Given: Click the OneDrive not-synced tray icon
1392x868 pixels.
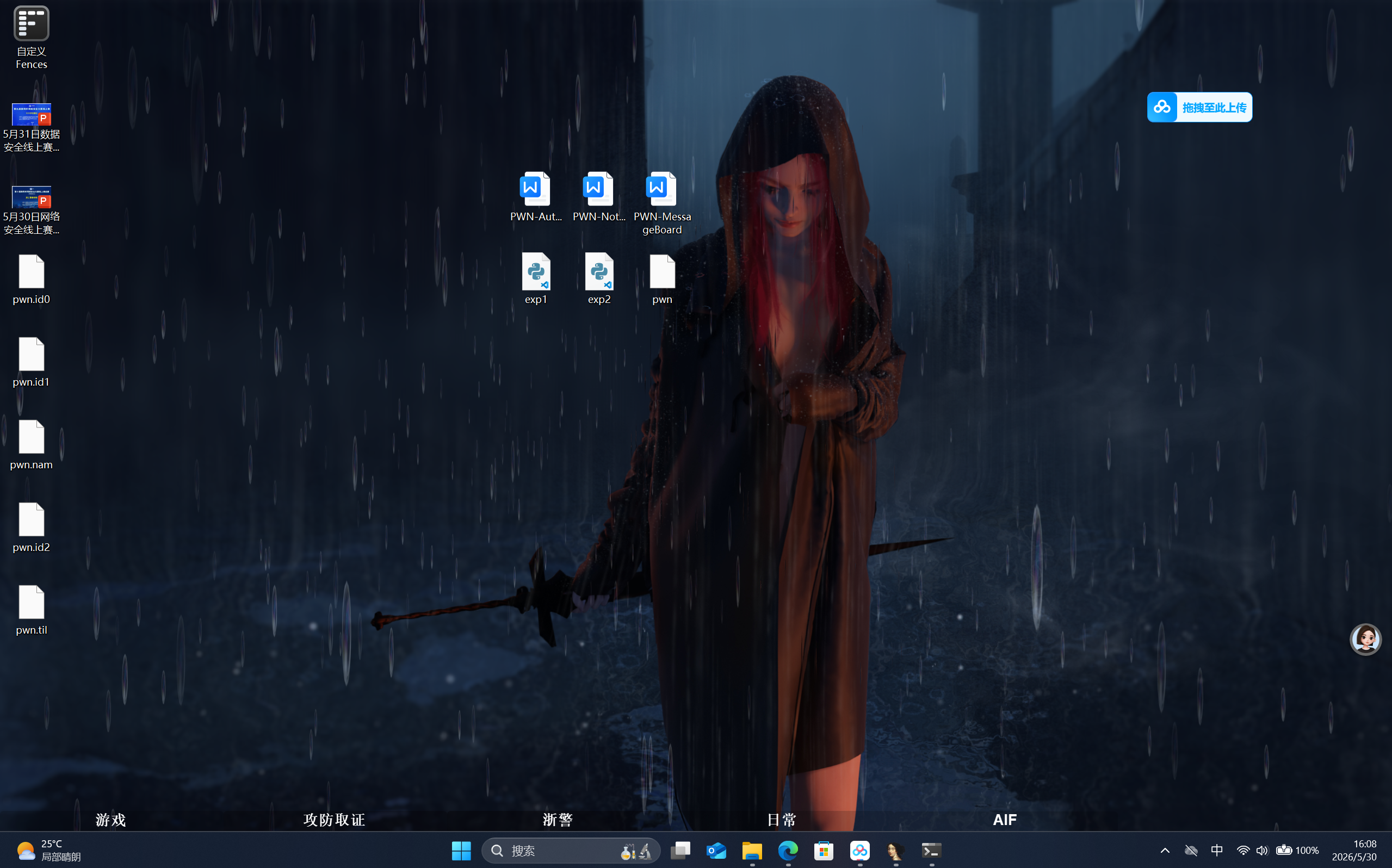Looking at the screenshot, I should pos(1191,850).
